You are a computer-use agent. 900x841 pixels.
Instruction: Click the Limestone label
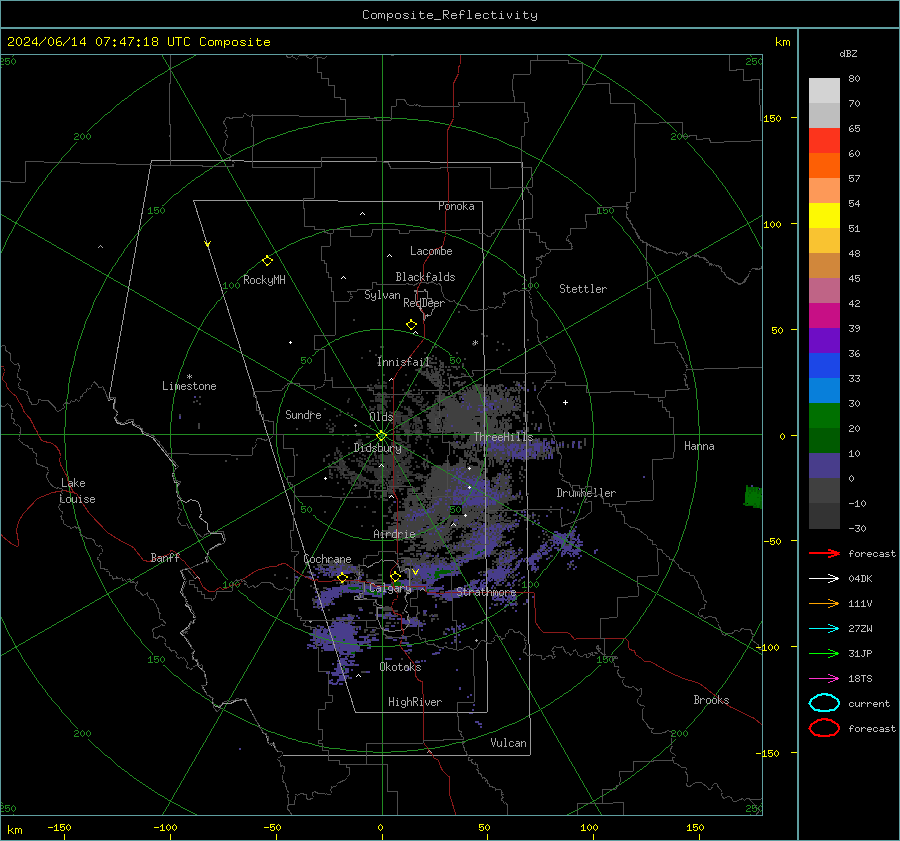pyautogui.click(x=189, y=386)
